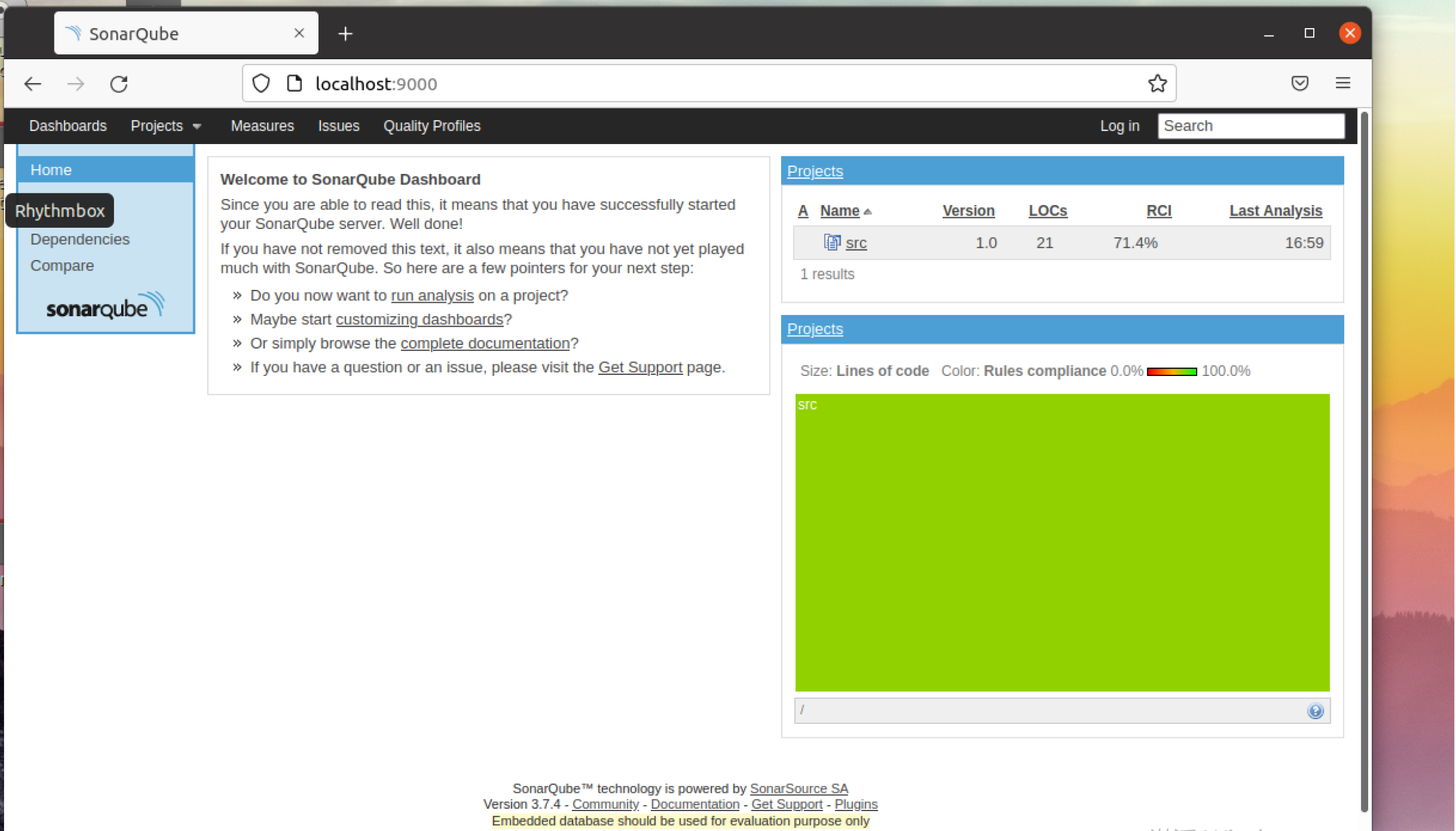
Task: Open a new browser tab
Action: (345, 34)
